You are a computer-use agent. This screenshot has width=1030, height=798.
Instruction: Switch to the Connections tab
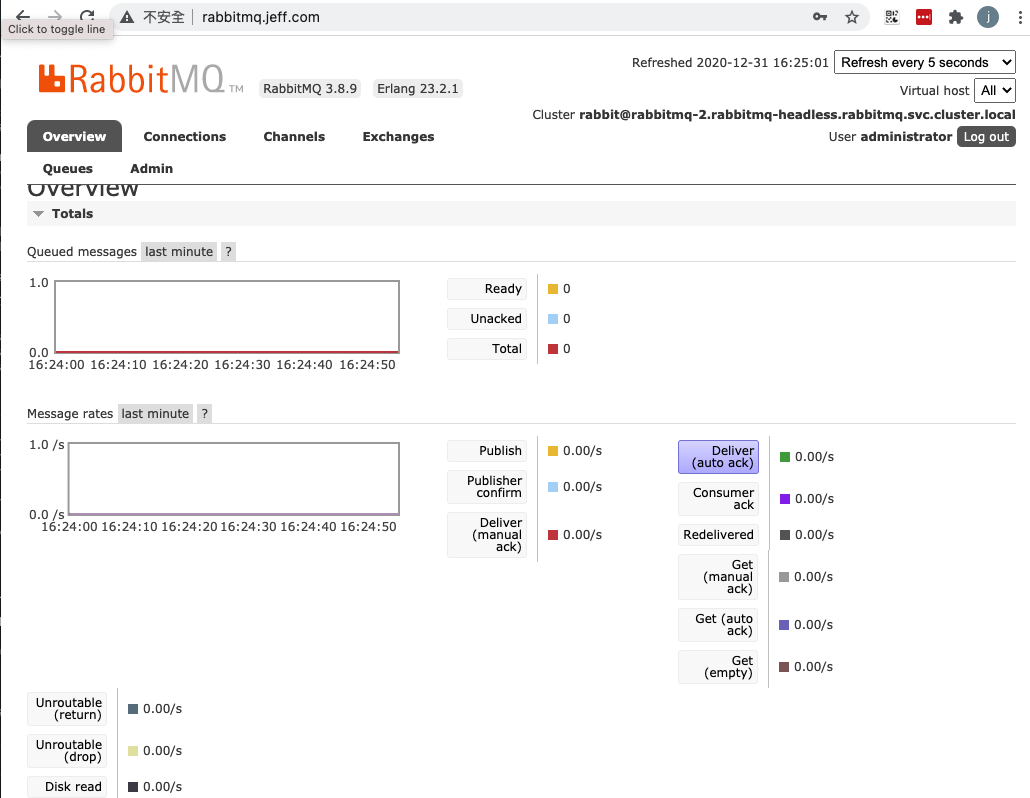(x=185, y=136)
